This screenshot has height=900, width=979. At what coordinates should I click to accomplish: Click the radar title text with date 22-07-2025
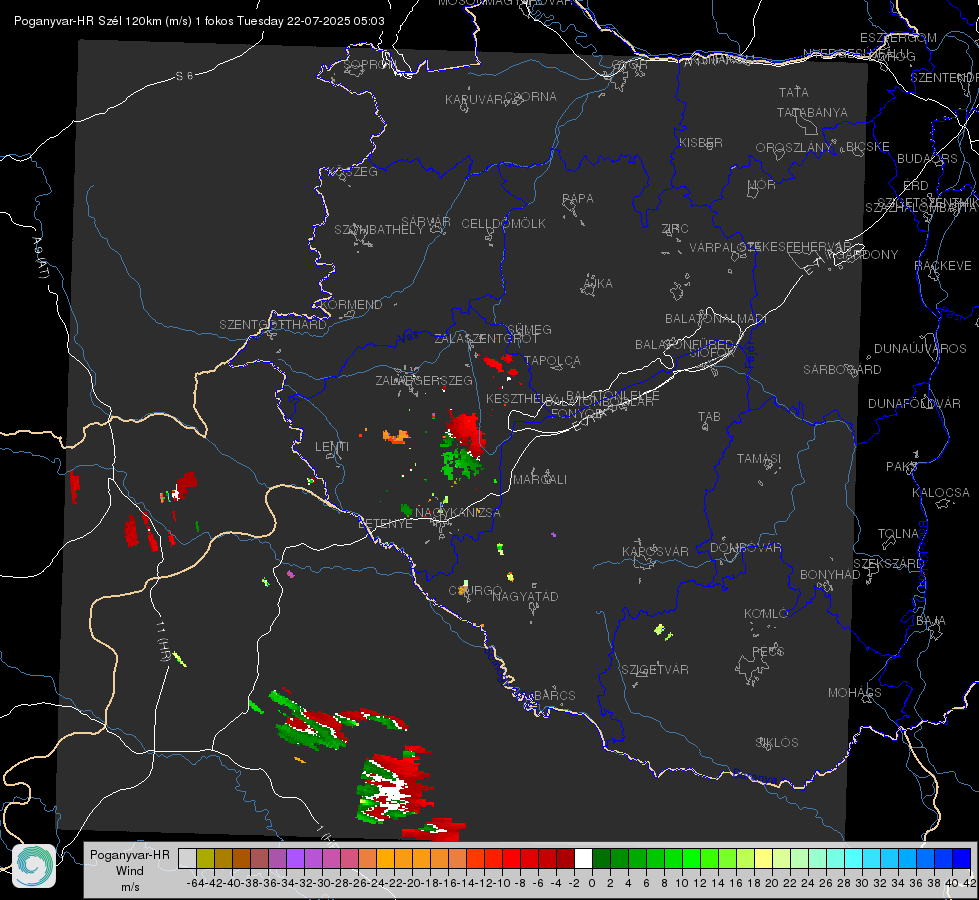coord(199,21)
